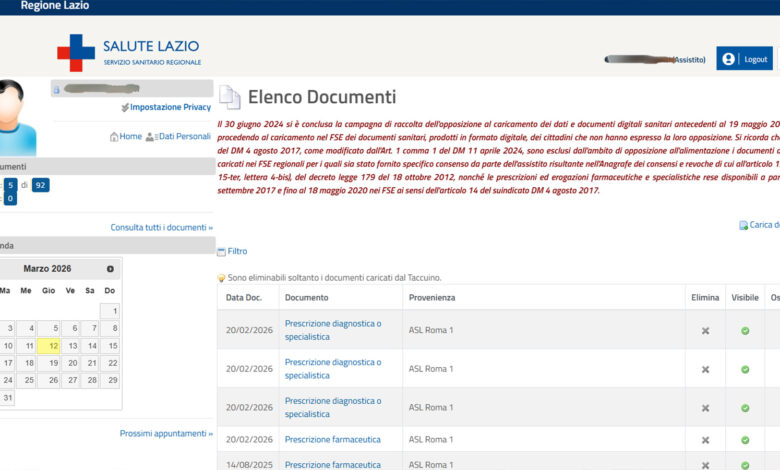Open Dati Personali link
The image size is (780, 470).
pos(185,136)
